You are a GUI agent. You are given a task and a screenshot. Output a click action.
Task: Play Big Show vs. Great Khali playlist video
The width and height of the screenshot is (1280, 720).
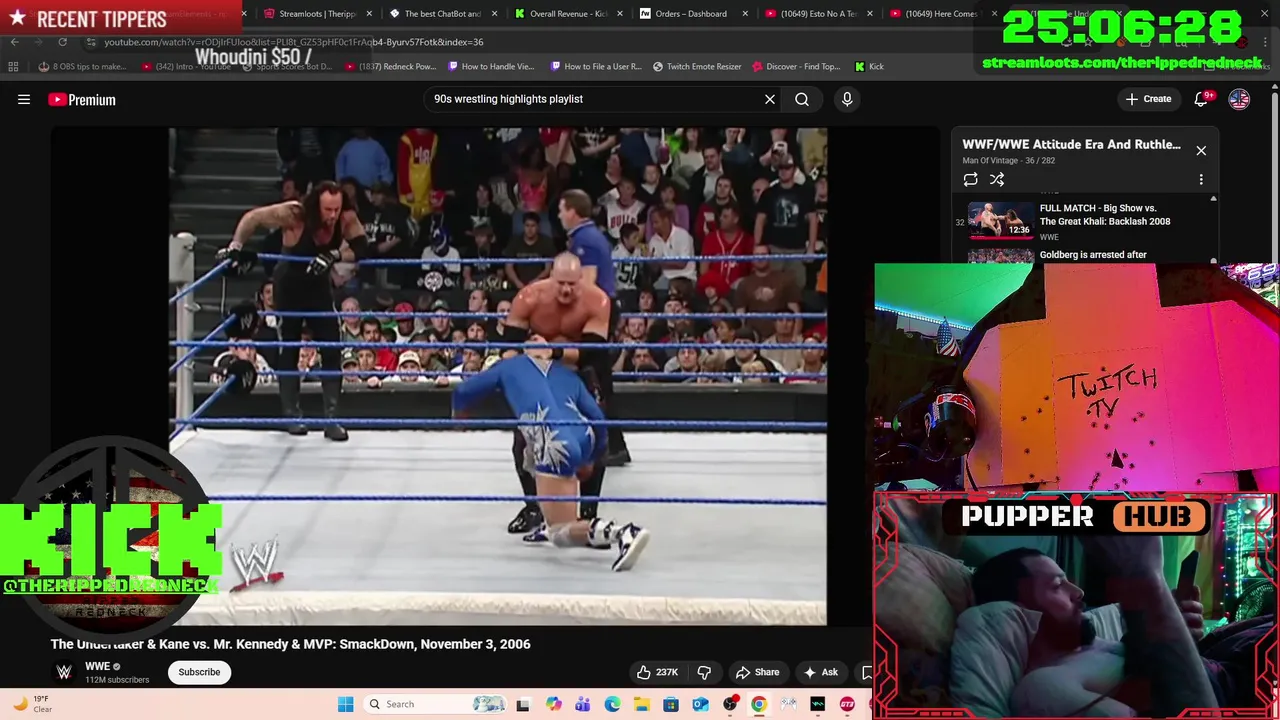[1085, 221]
